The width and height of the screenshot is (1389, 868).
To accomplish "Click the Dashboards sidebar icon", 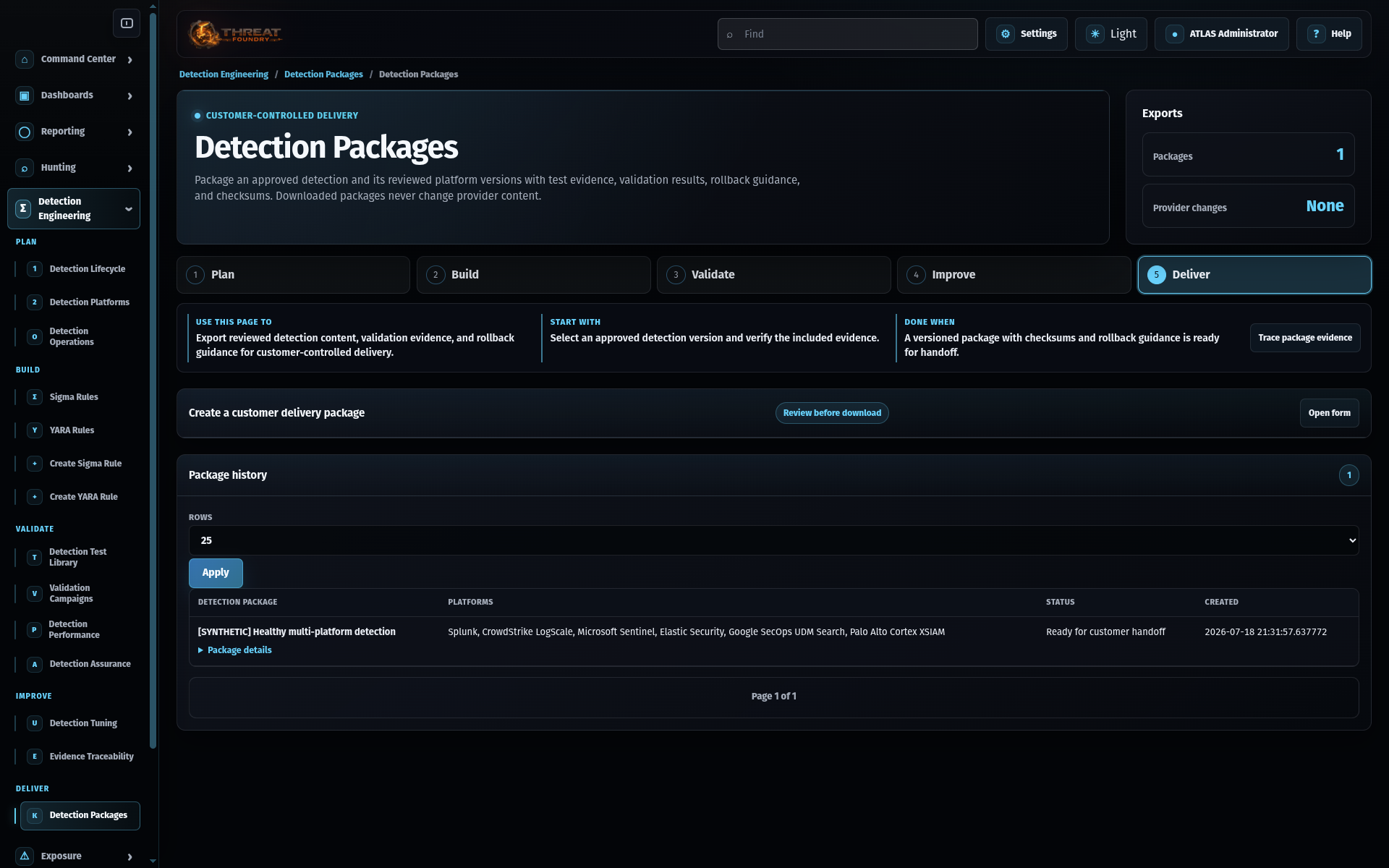I will coord(25,95).
